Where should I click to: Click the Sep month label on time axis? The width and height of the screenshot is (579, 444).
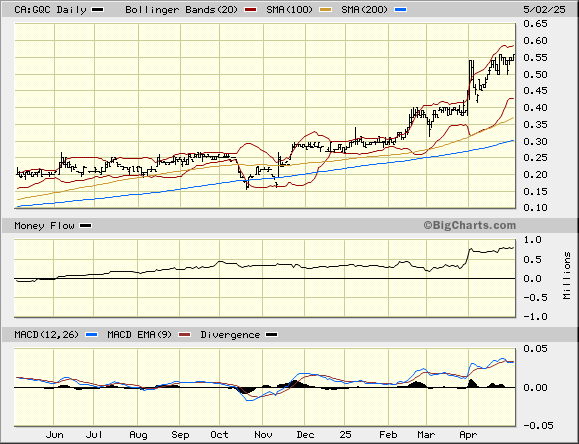pyautogui.click(x=180, y=435)
